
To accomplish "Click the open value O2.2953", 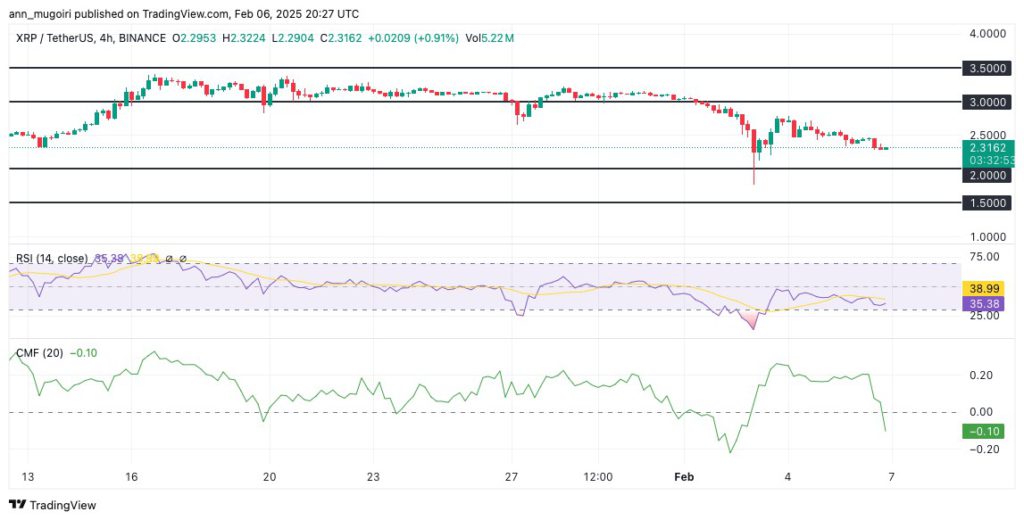I will (195, 39).
